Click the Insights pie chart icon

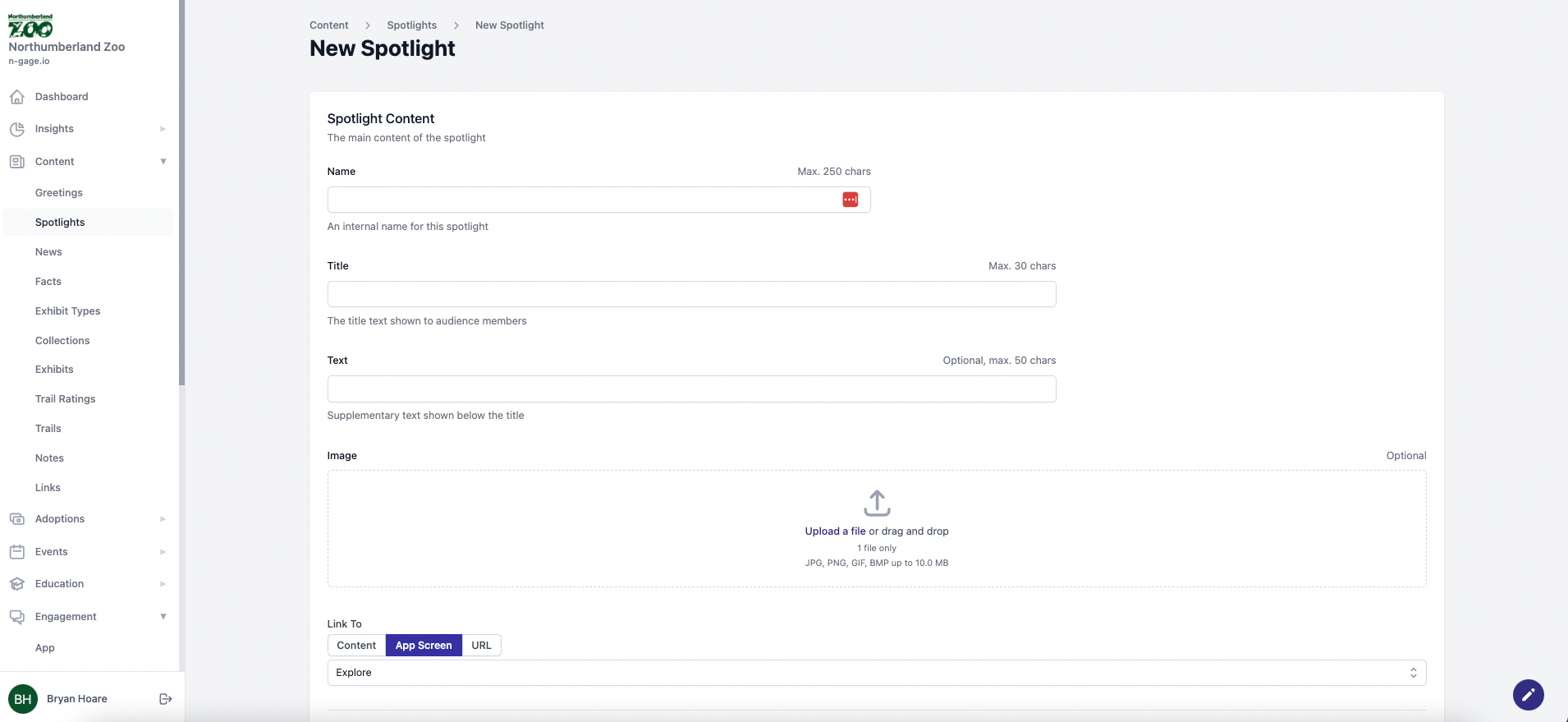coord(16,129)
